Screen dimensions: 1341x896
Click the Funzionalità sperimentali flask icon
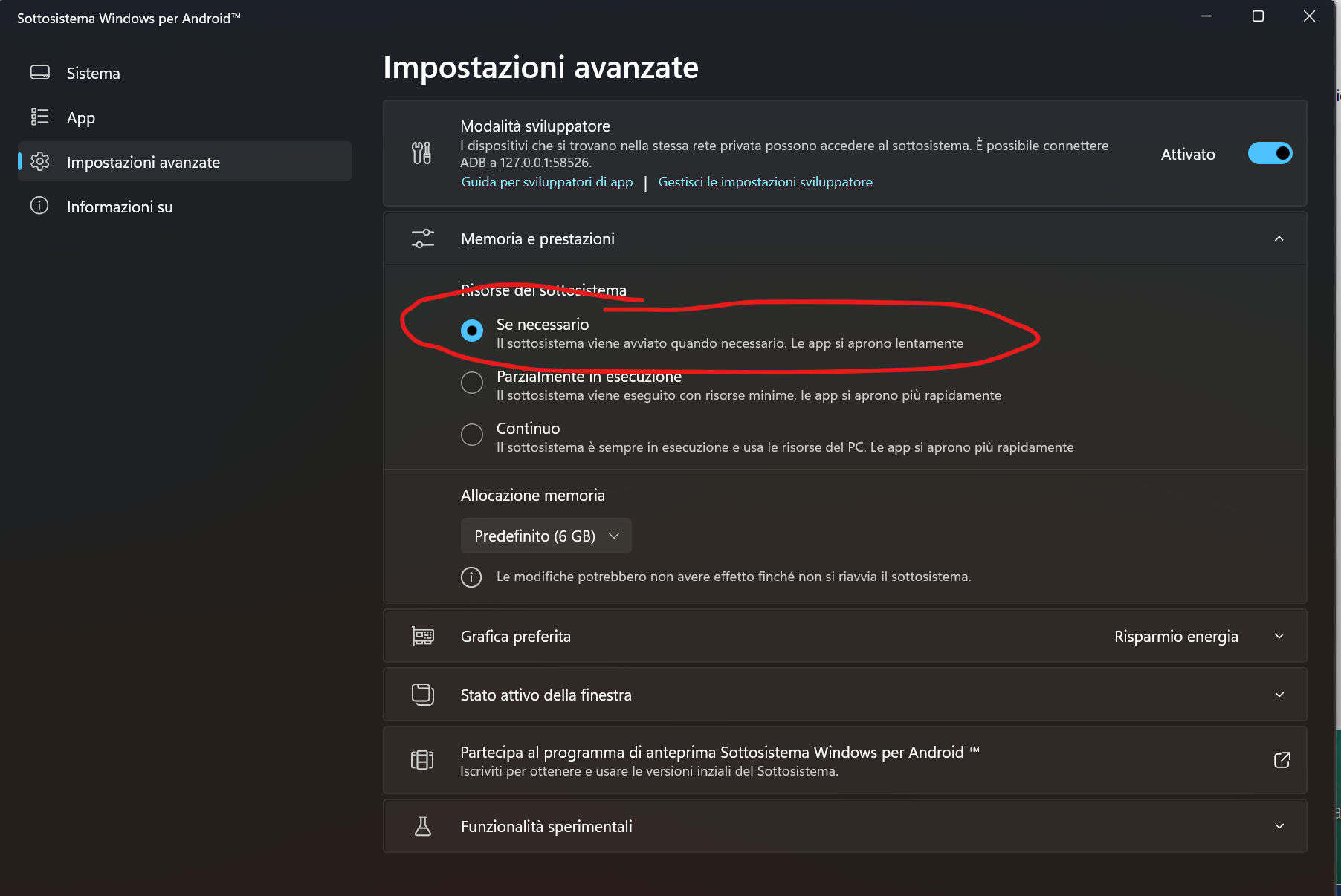point(423,826)
